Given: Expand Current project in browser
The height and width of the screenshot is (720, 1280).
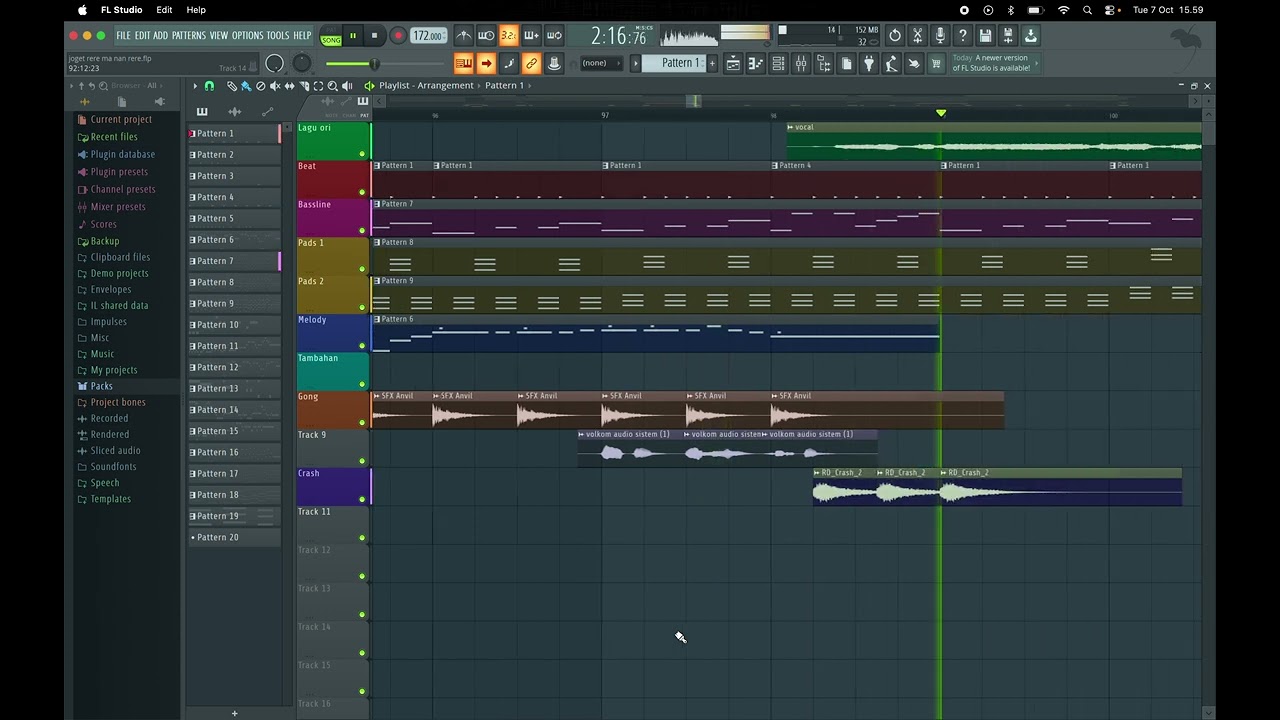Looking at the screenshot, I should [x=121, y=119].
